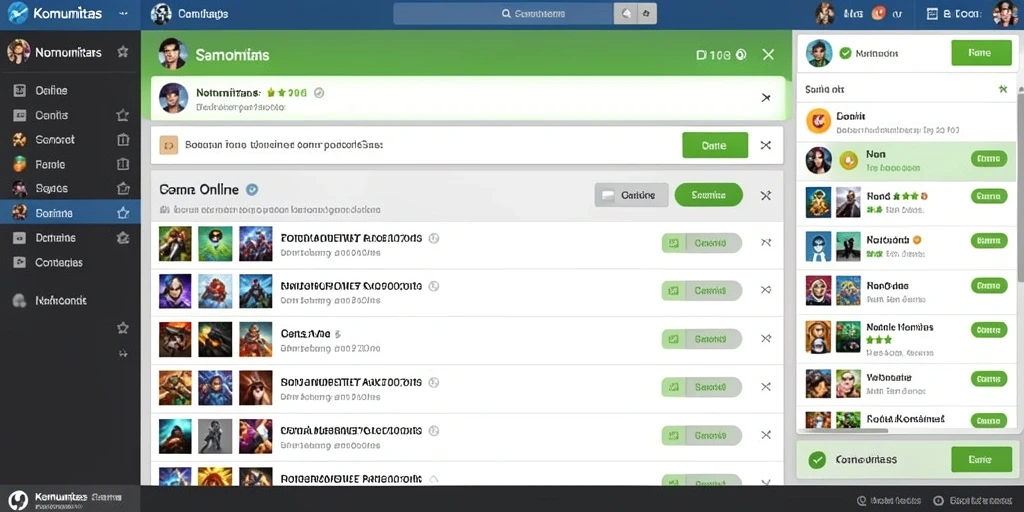Collapse the right panel section using the green star
Image resolution: width=1024 pixels, height=512 pixels.
point(1003,89)
